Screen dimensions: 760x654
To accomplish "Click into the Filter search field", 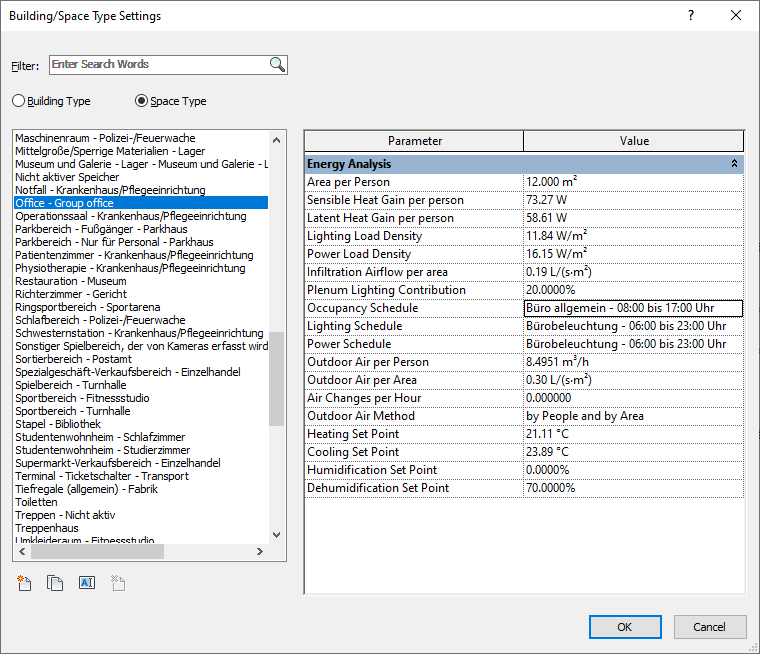I will click(158, 65).
